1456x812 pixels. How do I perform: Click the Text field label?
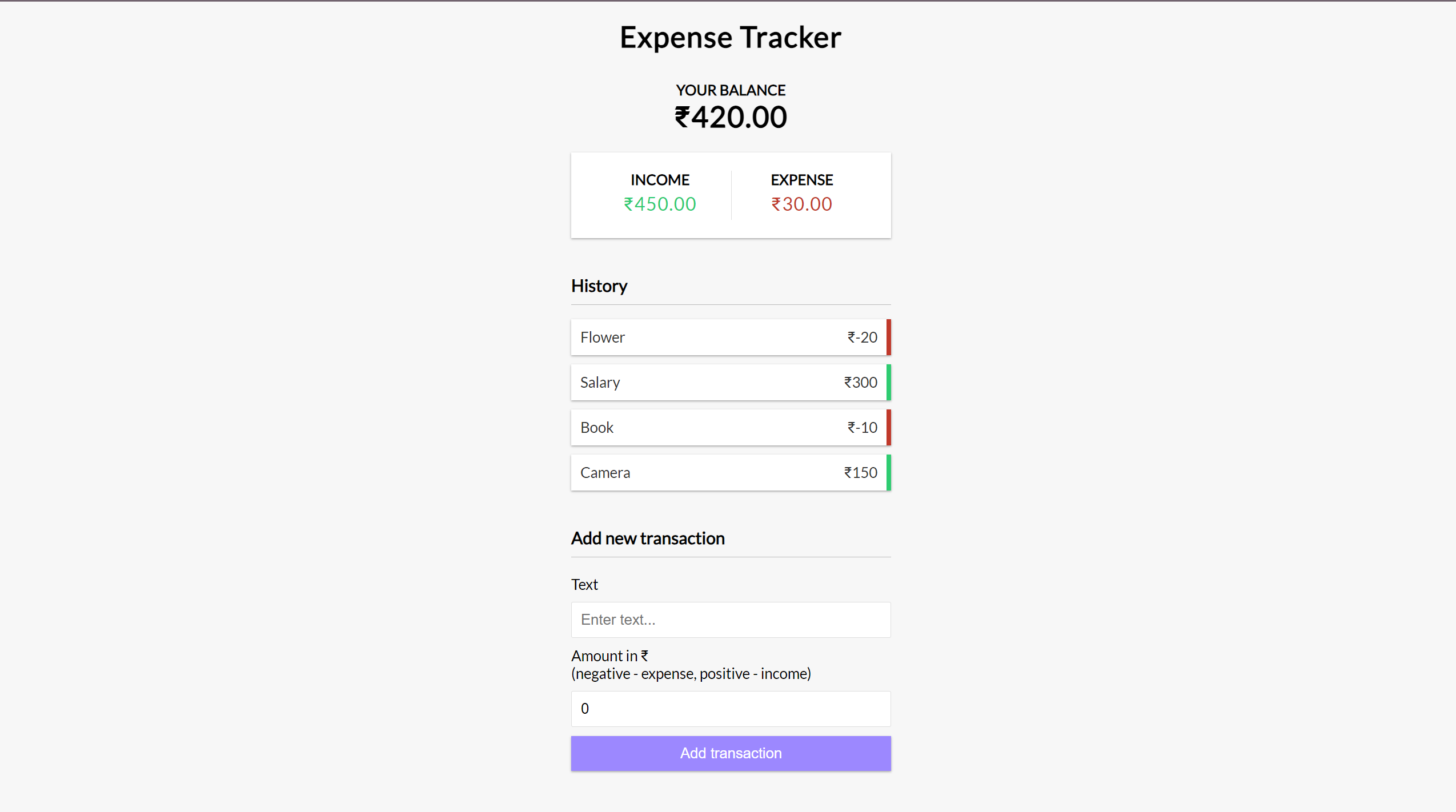click(x=584, y=585)
